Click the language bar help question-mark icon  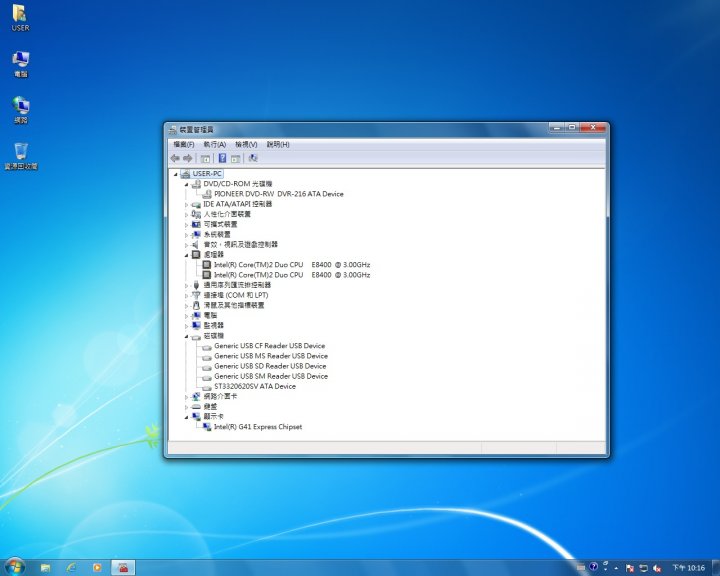click(x=593, y=567)
